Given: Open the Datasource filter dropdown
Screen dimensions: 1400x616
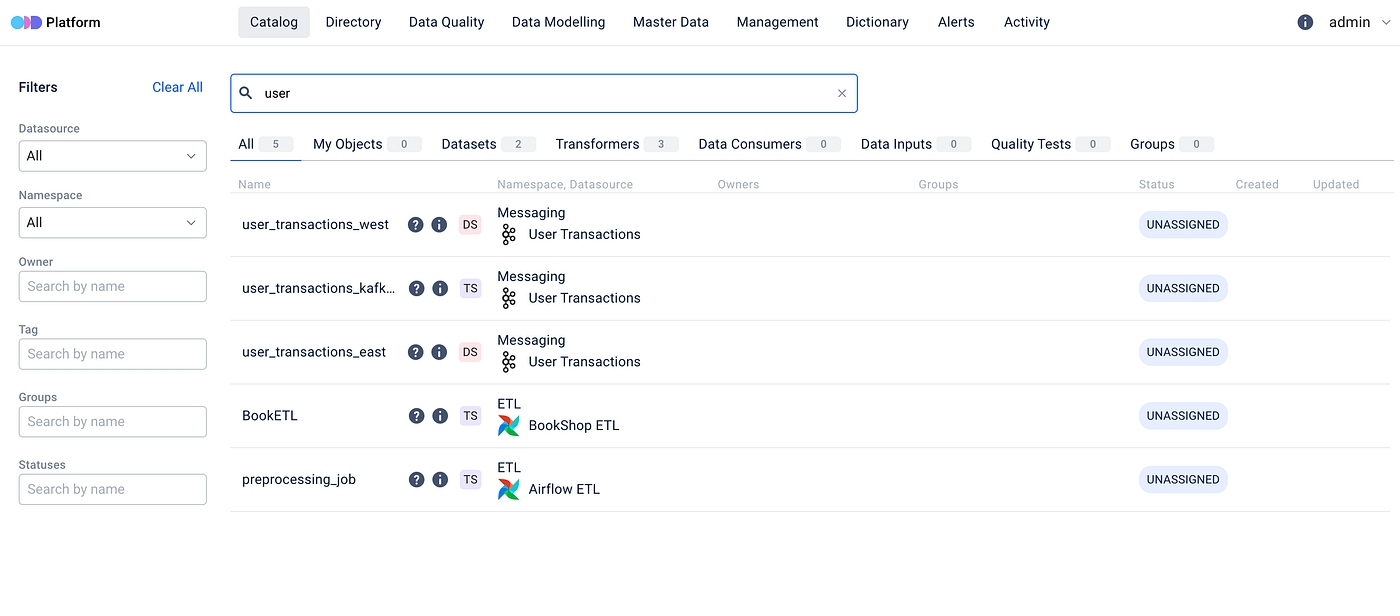Looking at the screenshot, I should point(112,156).
